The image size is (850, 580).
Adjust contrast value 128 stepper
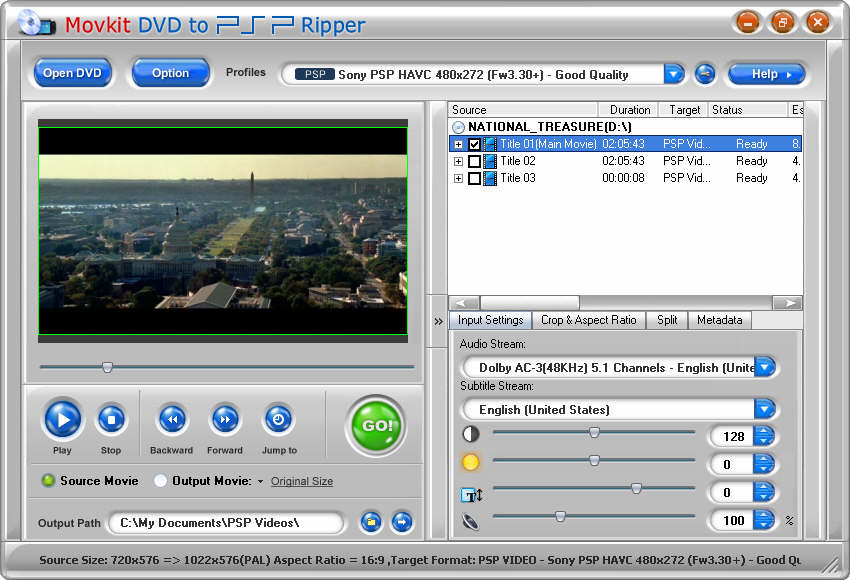(764, 436)
